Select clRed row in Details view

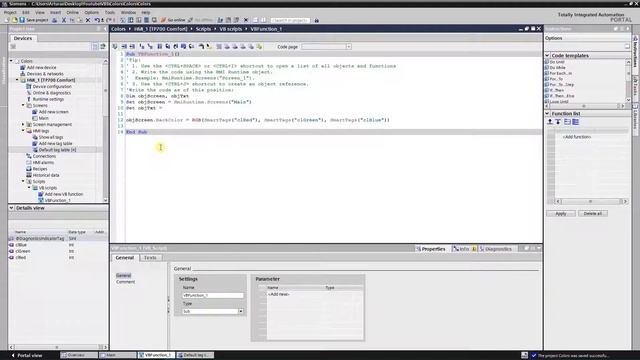(x=58, y=258)
